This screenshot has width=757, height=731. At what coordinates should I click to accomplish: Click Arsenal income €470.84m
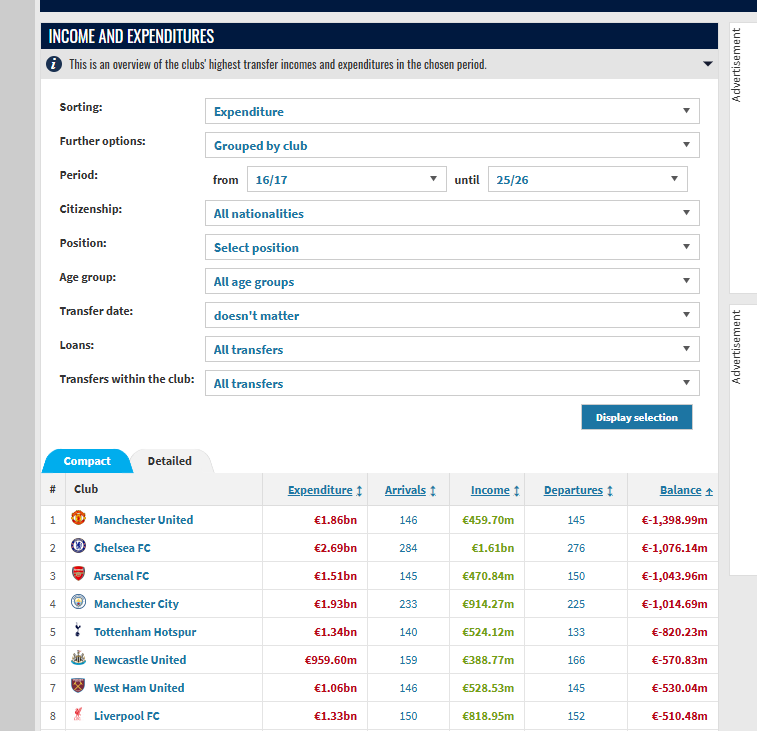[488, 576]
